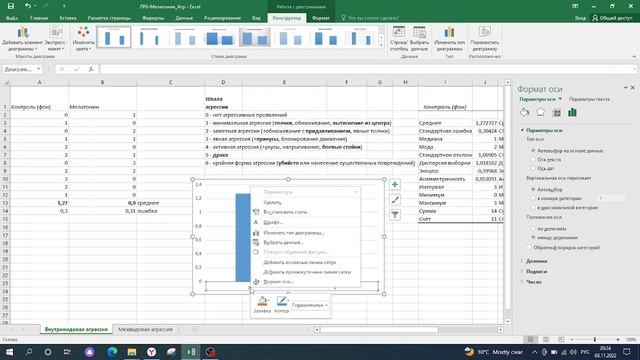Open Size & Properties icon in pane
Image resolution: width=640 pixels, height=360 pixels.
coord(556,112)
